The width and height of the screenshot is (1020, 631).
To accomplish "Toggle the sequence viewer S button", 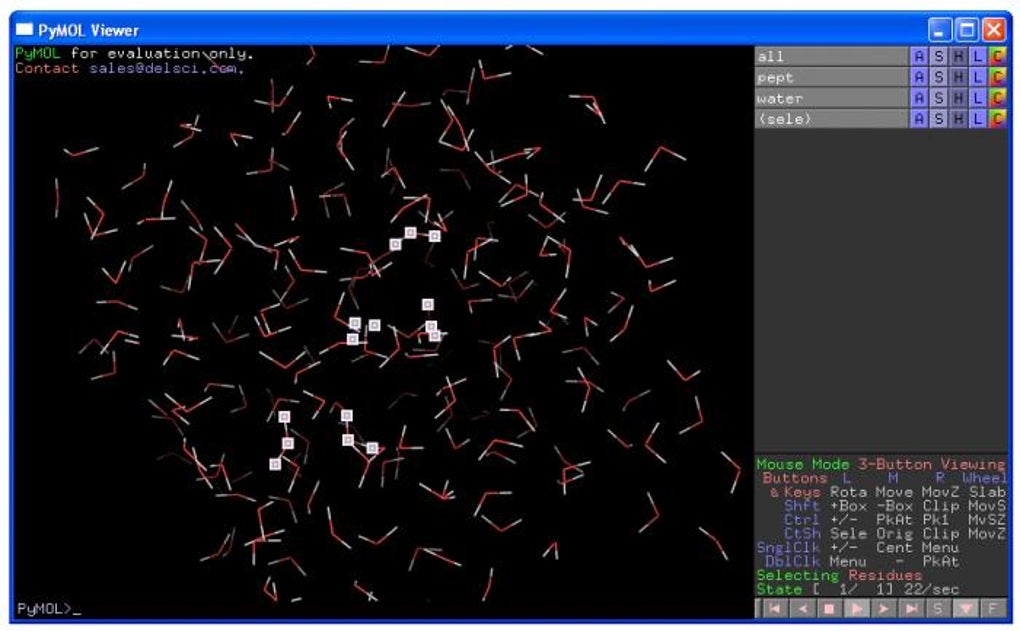I will pos(938,609).
